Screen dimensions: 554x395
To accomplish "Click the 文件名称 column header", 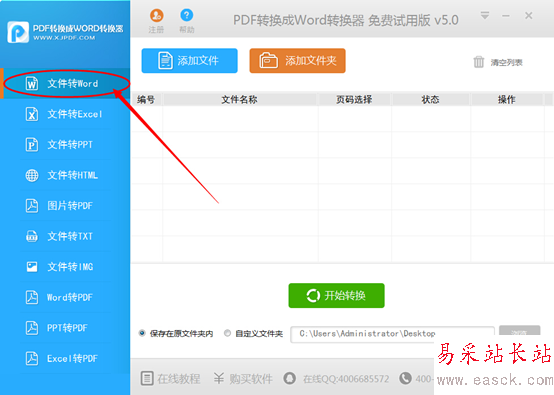I will (240, 100).
